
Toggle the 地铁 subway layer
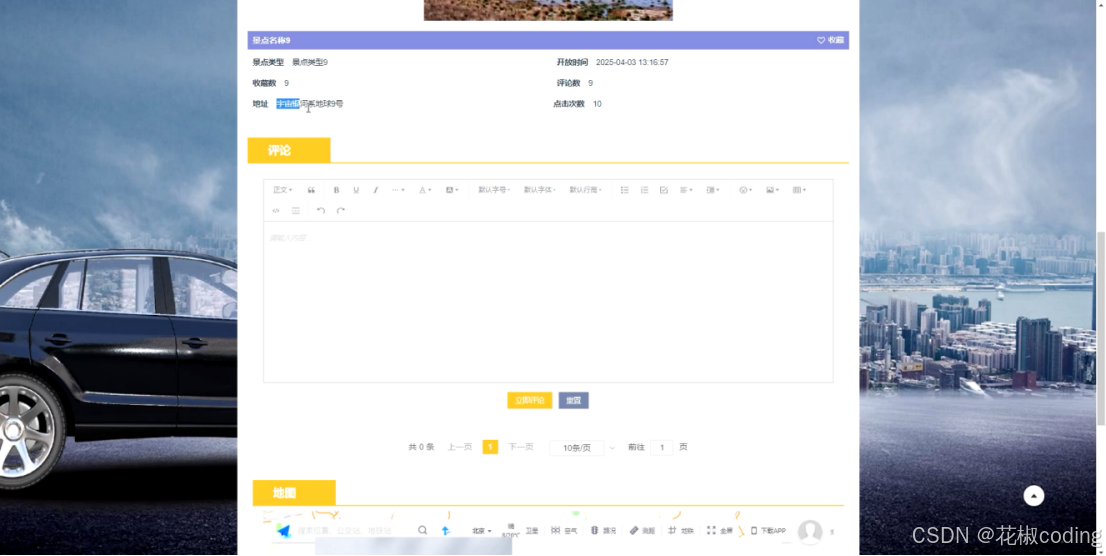tap(681, 531)
